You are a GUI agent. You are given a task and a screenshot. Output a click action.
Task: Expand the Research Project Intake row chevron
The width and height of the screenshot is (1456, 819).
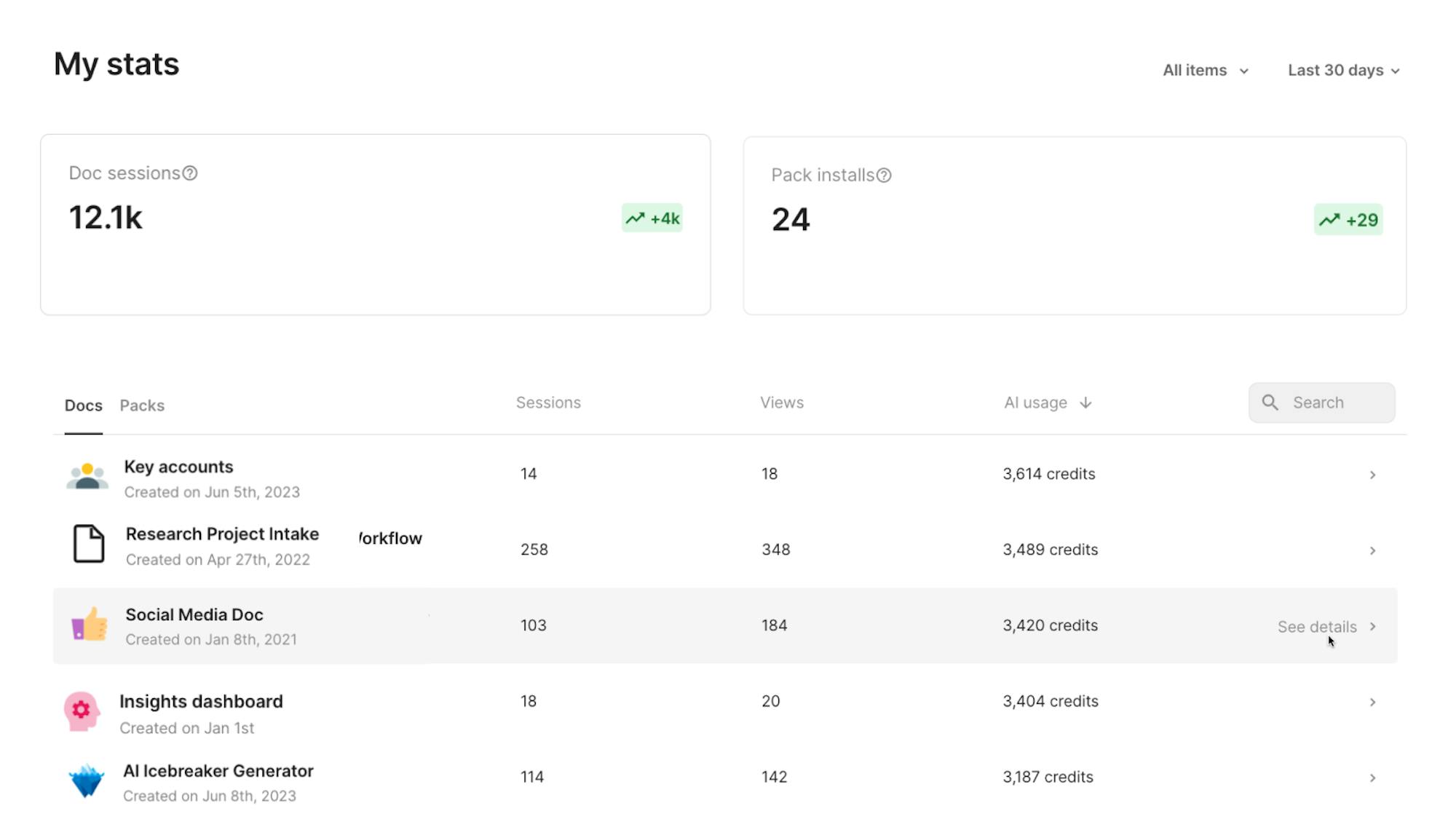pos(1372,551)
